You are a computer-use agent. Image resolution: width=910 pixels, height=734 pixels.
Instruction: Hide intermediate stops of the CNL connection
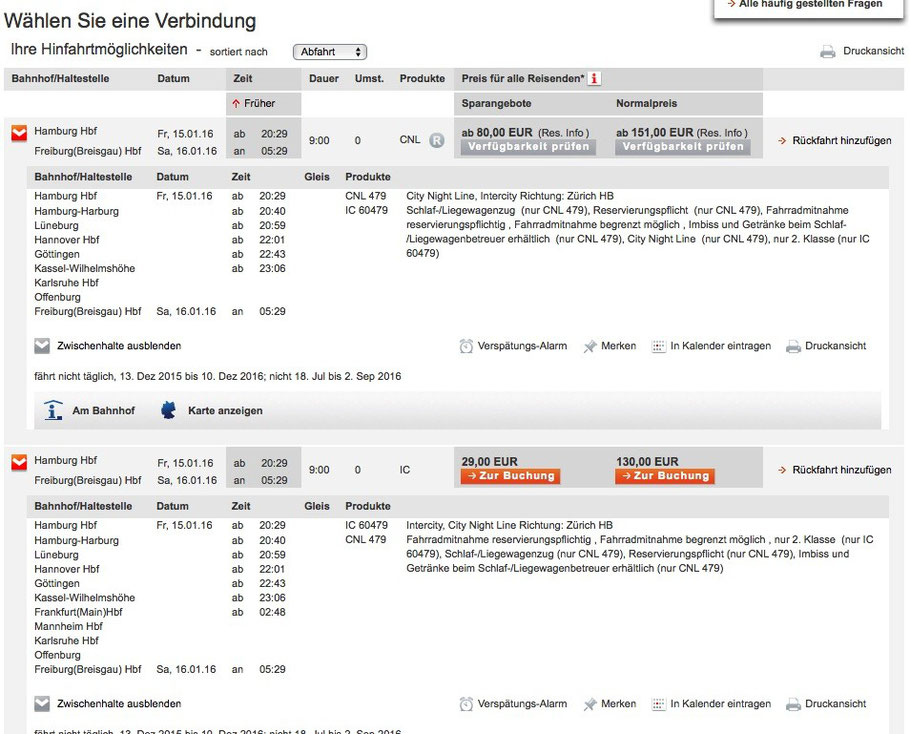click(x=119, y=346)
